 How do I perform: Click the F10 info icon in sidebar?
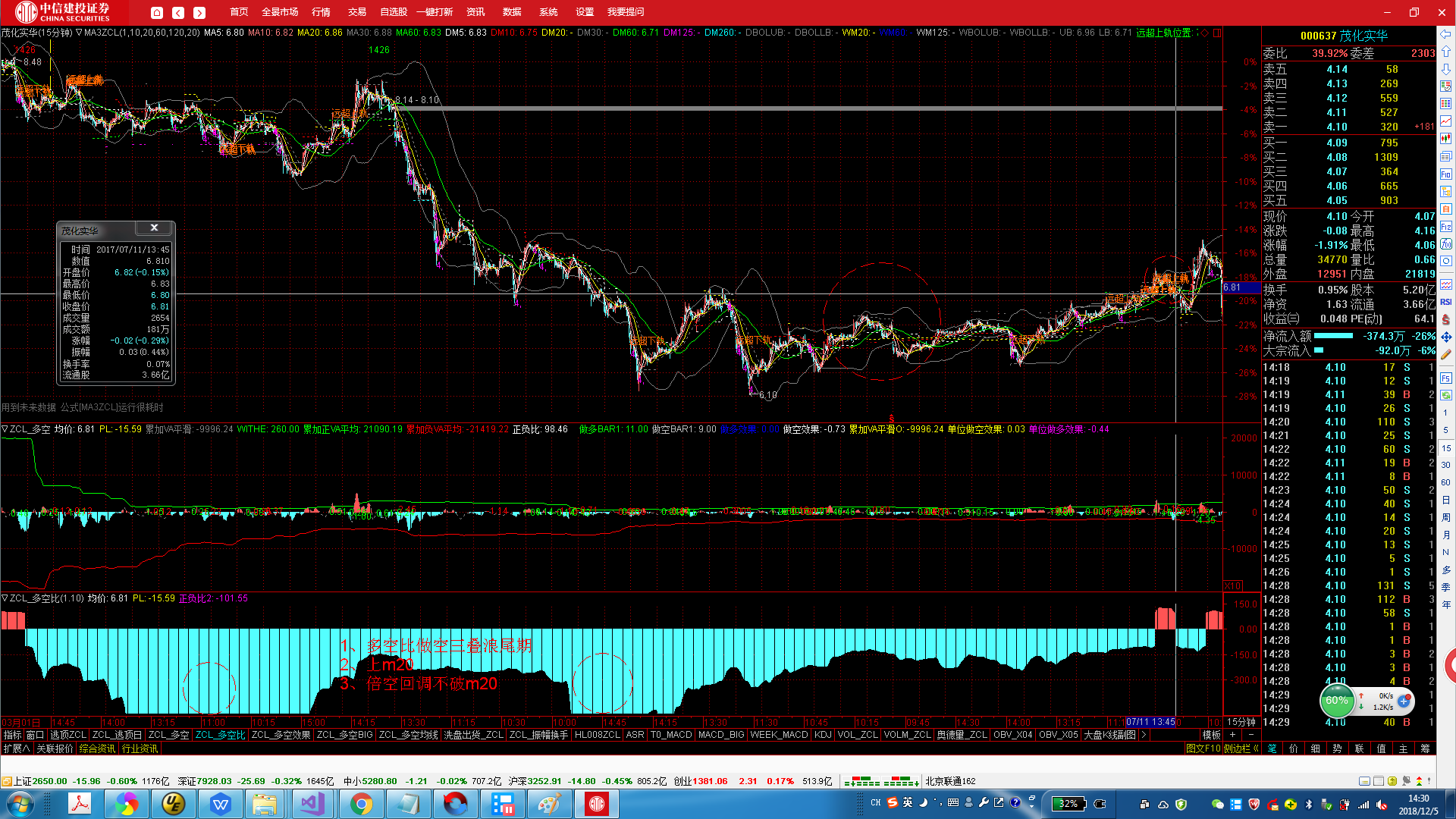(x=1446, y=174)
